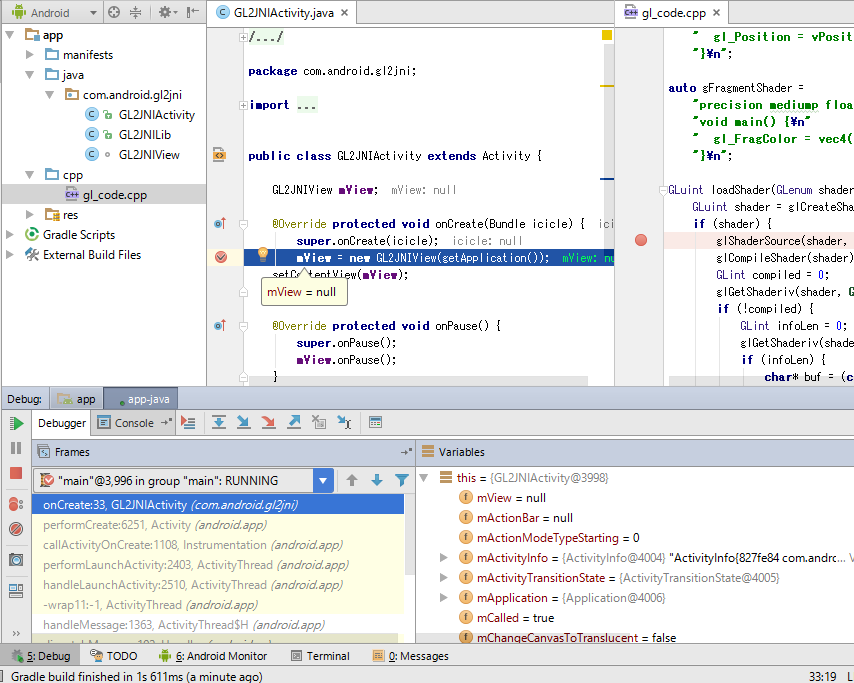Collapse the com.android.gl2jni package
854x683 pixels.
coord(50,95)
